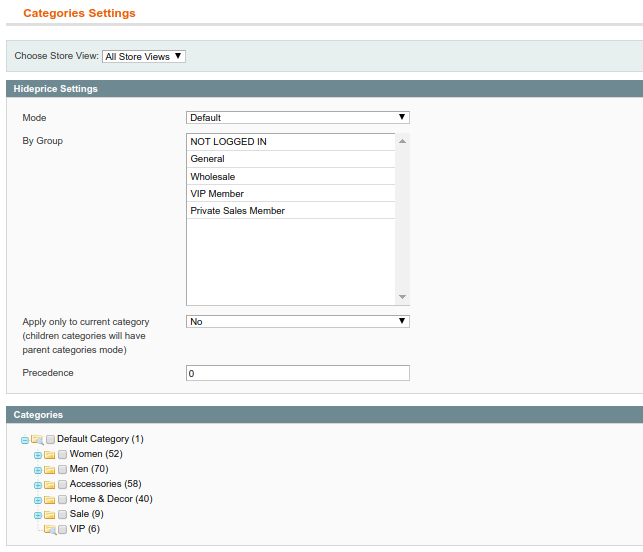643x552 pixels.
Task: Click the VIP category folder icon
Action: 49,530
